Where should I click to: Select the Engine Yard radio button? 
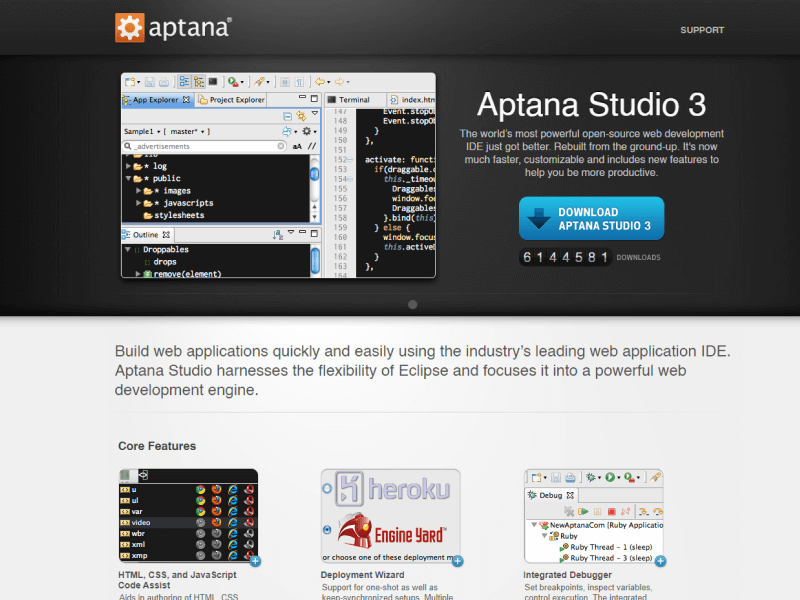tap(327, 530)
